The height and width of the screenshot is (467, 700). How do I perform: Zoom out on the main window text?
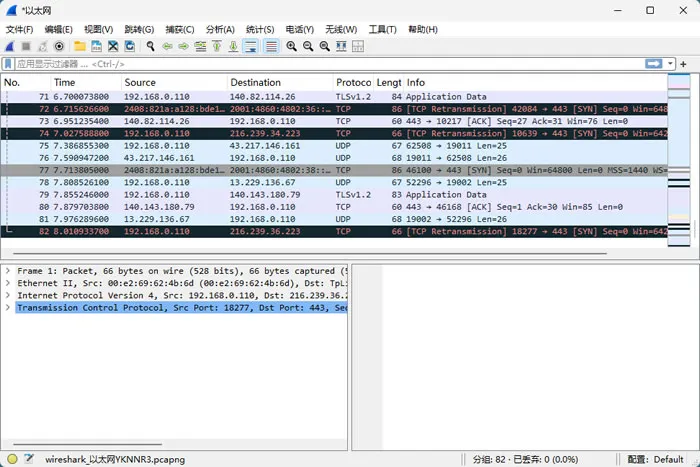coord(308,46)
